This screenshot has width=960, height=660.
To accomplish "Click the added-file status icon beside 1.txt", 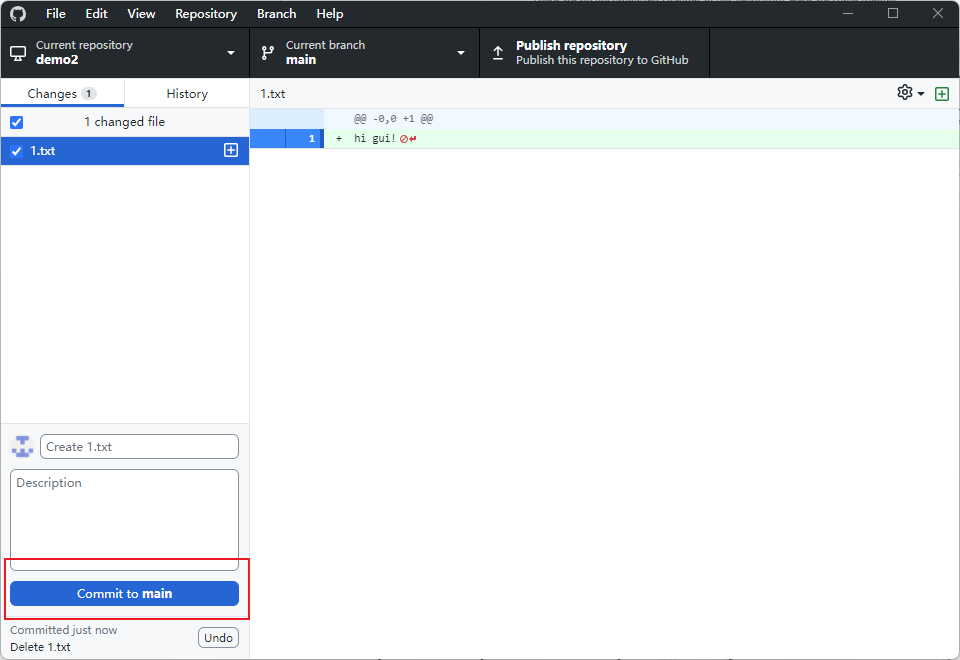I will [x=231, y=150].
